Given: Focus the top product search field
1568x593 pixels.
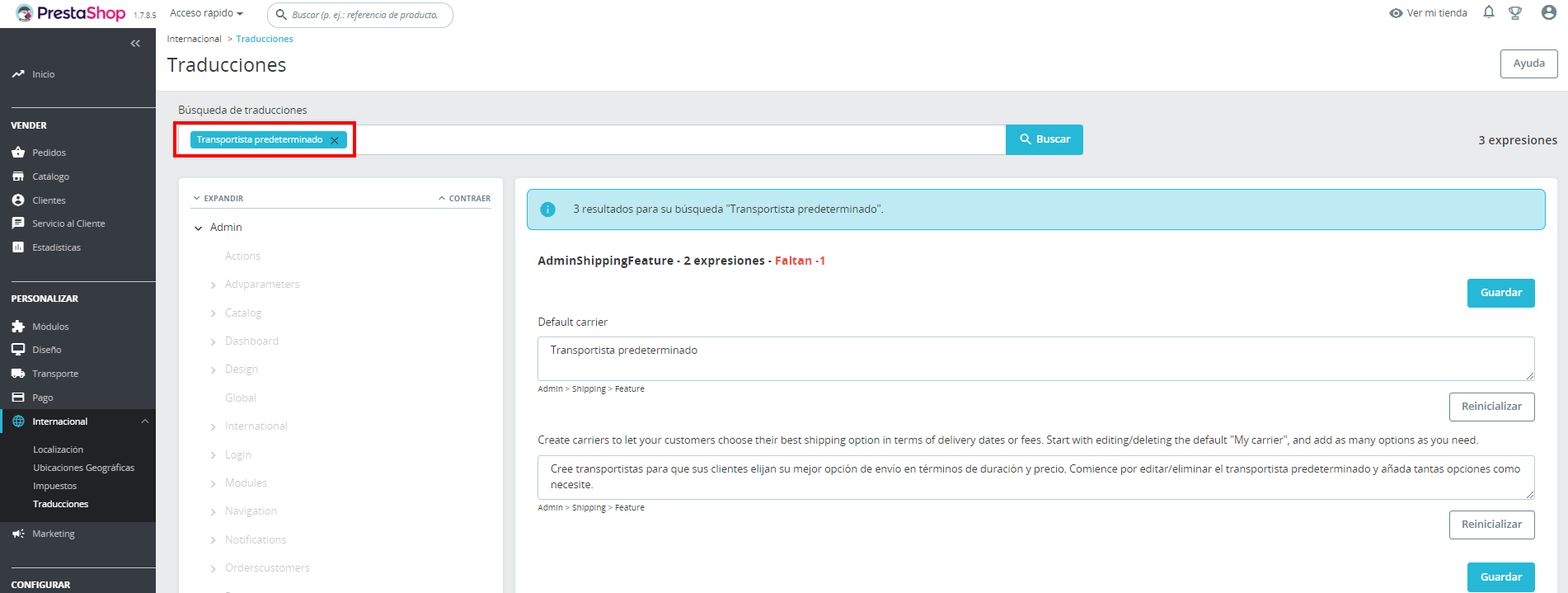Looking at the screenshot, I should coord(360,15).
